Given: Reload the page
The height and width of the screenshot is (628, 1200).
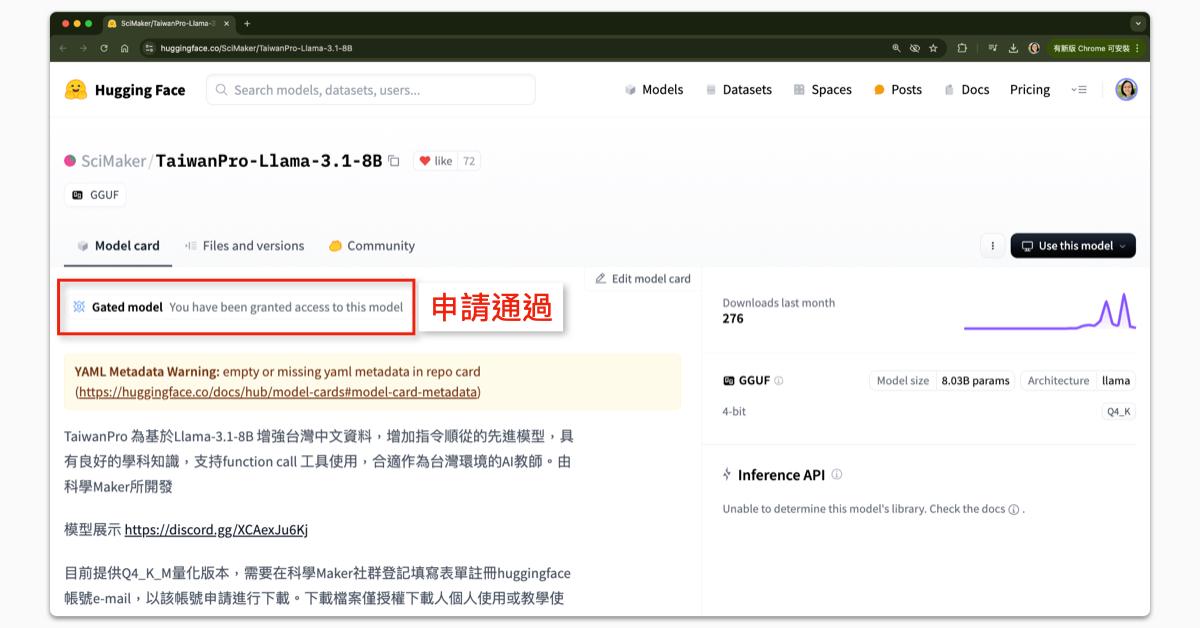Looking at the screenshot, I should 104,48.
